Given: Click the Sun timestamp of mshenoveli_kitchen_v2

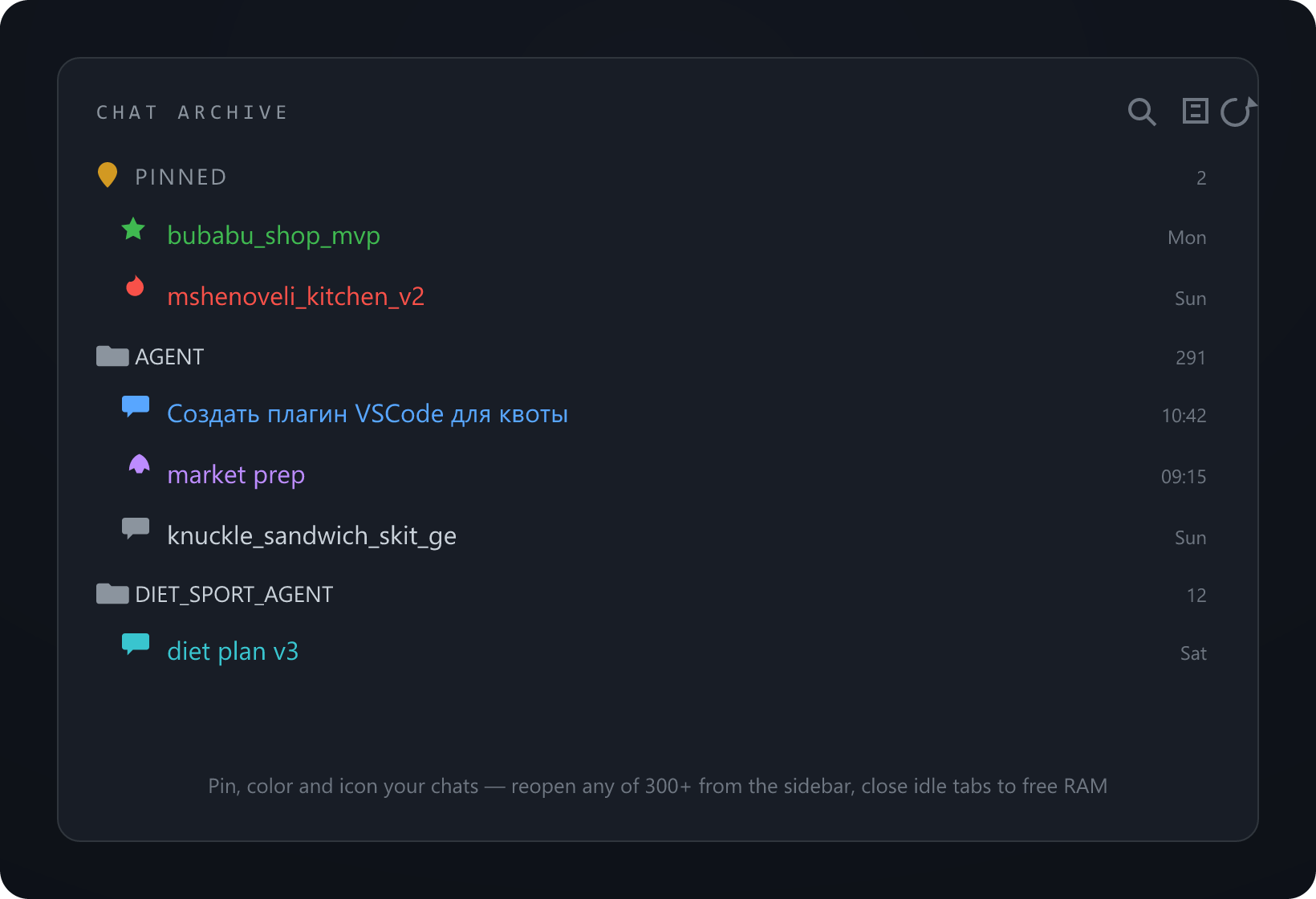Looking at the screenshot, I should coord(1191,299).
